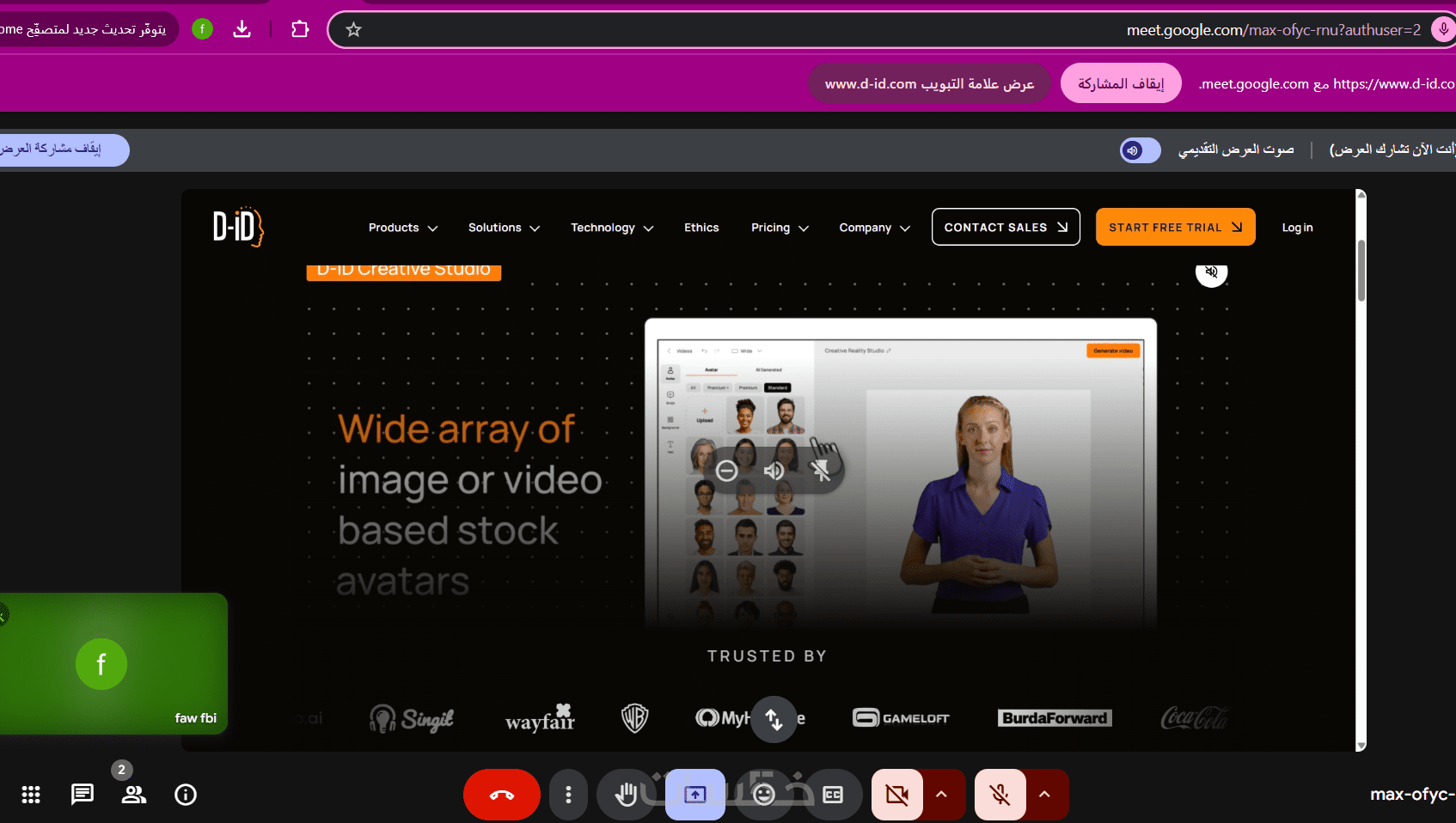Viewport: 1456px width, 823px height.
Task: Click the Singit logo
Action: point(412,718)
